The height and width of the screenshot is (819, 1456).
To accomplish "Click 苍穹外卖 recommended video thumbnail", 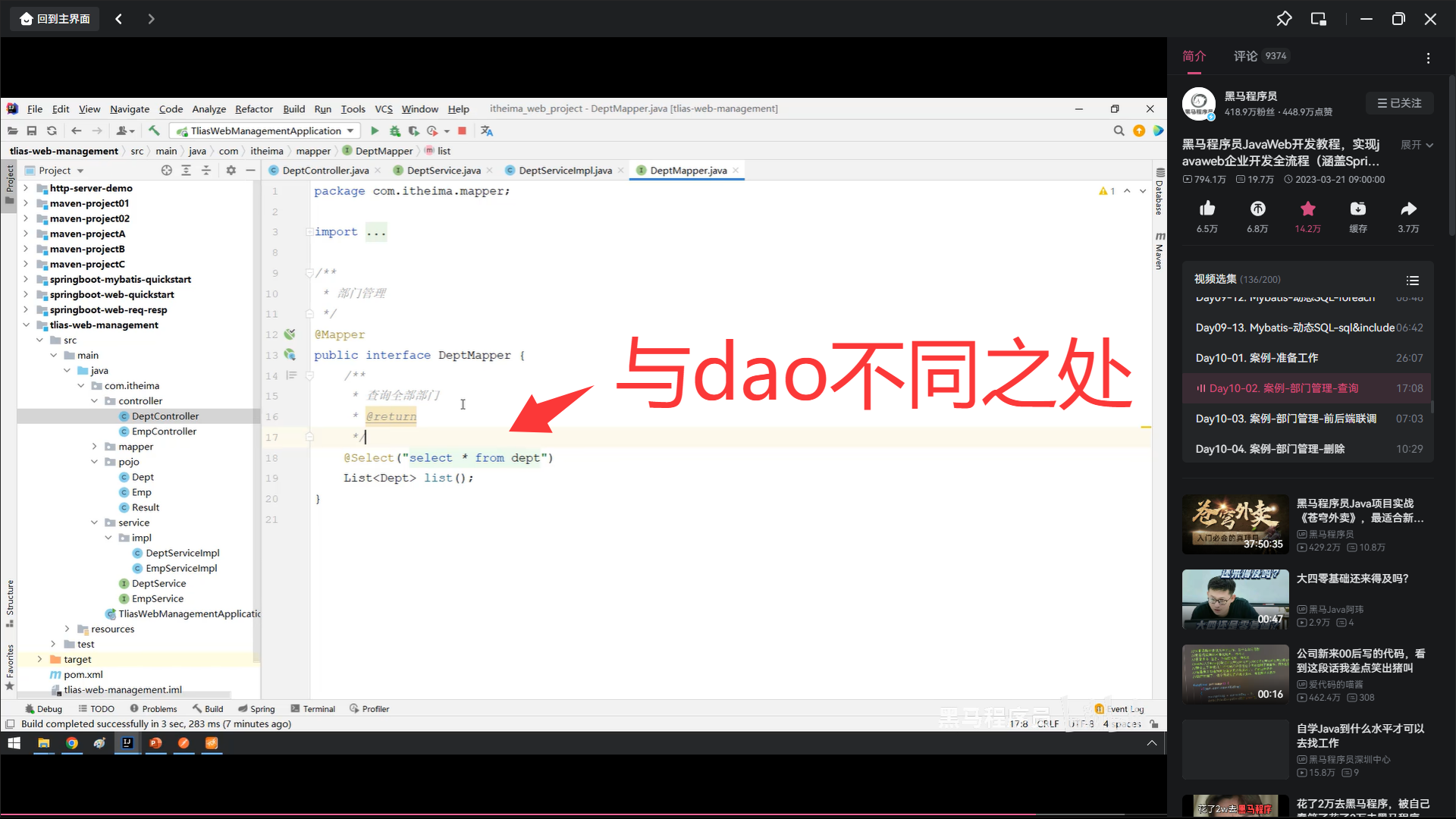I will pyautogui.click(x=1235, y=524).
